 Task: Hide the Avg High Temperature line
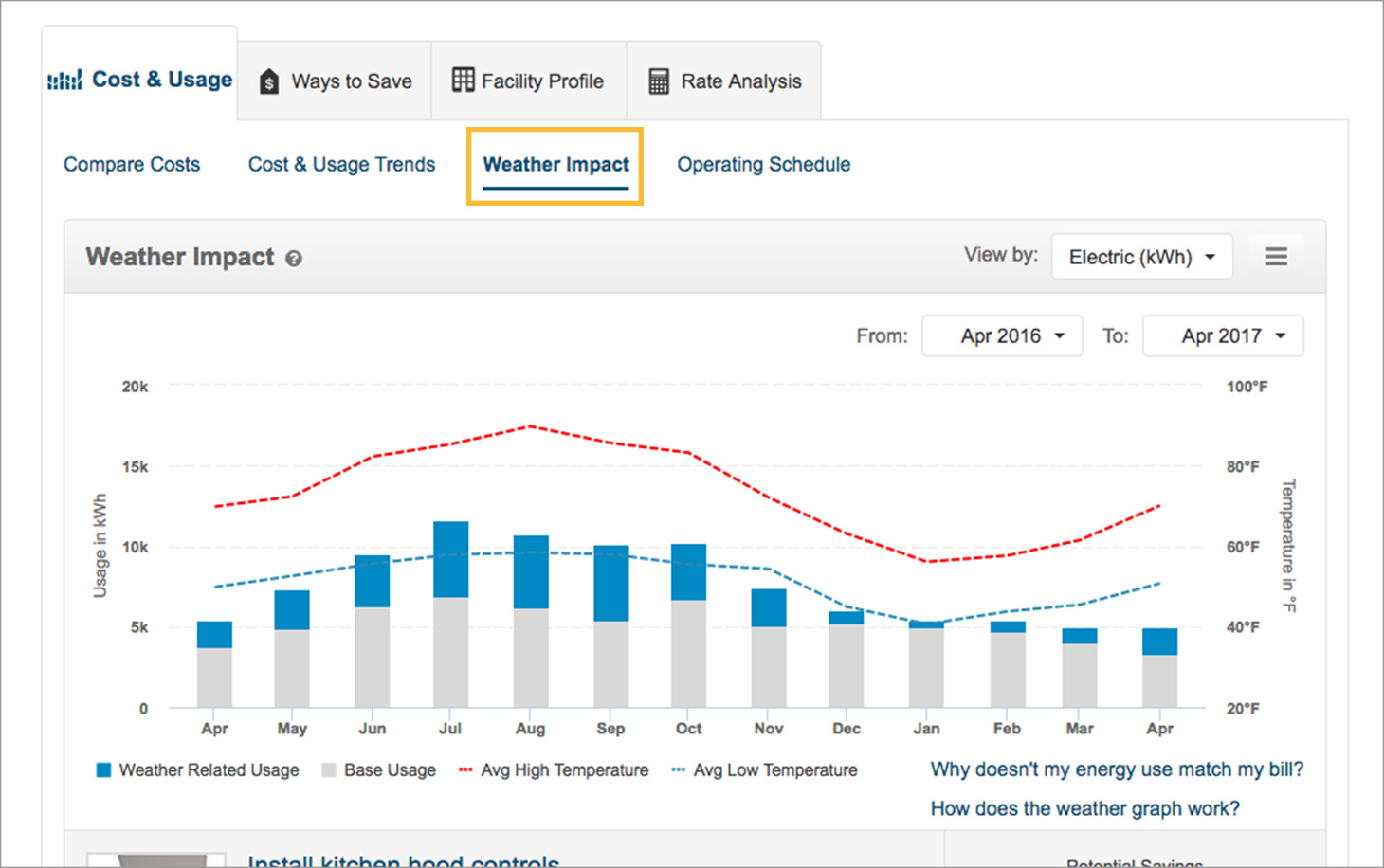(x=555, y=770)
